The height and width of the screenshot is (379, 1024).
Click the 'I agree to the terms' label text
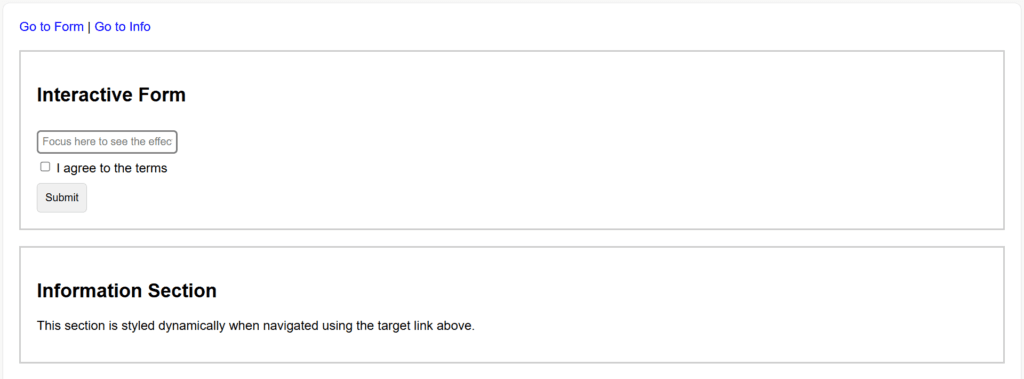tap(112, 169)
